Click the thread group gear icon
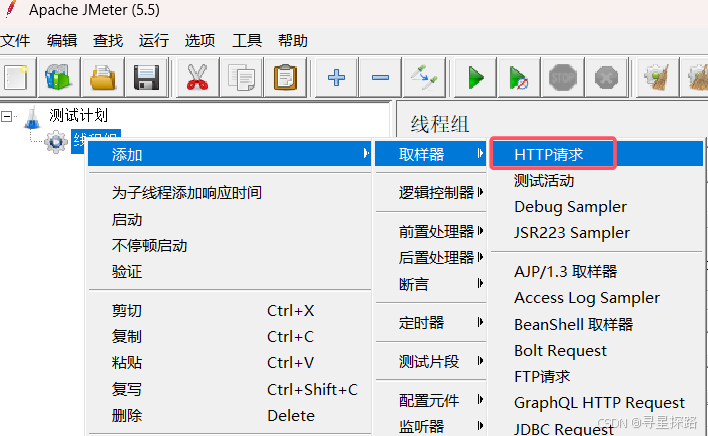 [x=56, y=142]
